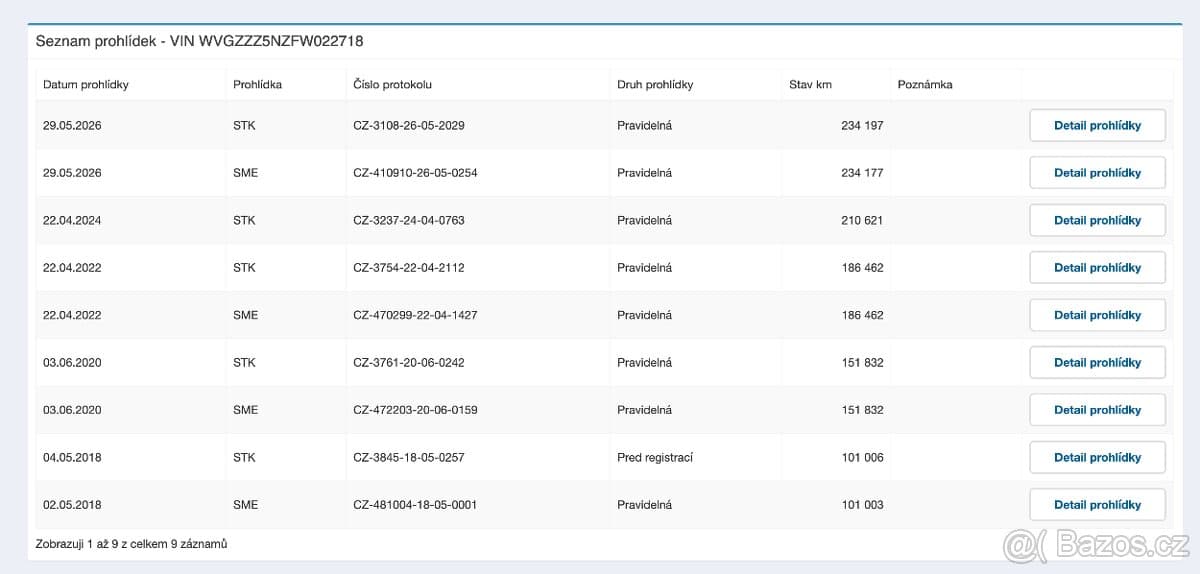Open Detail prohlídky for protocol CZ-410910-26-05-0254
Screen dimensions: 1200x574
pyautogui.click(x=1097, y=173)
